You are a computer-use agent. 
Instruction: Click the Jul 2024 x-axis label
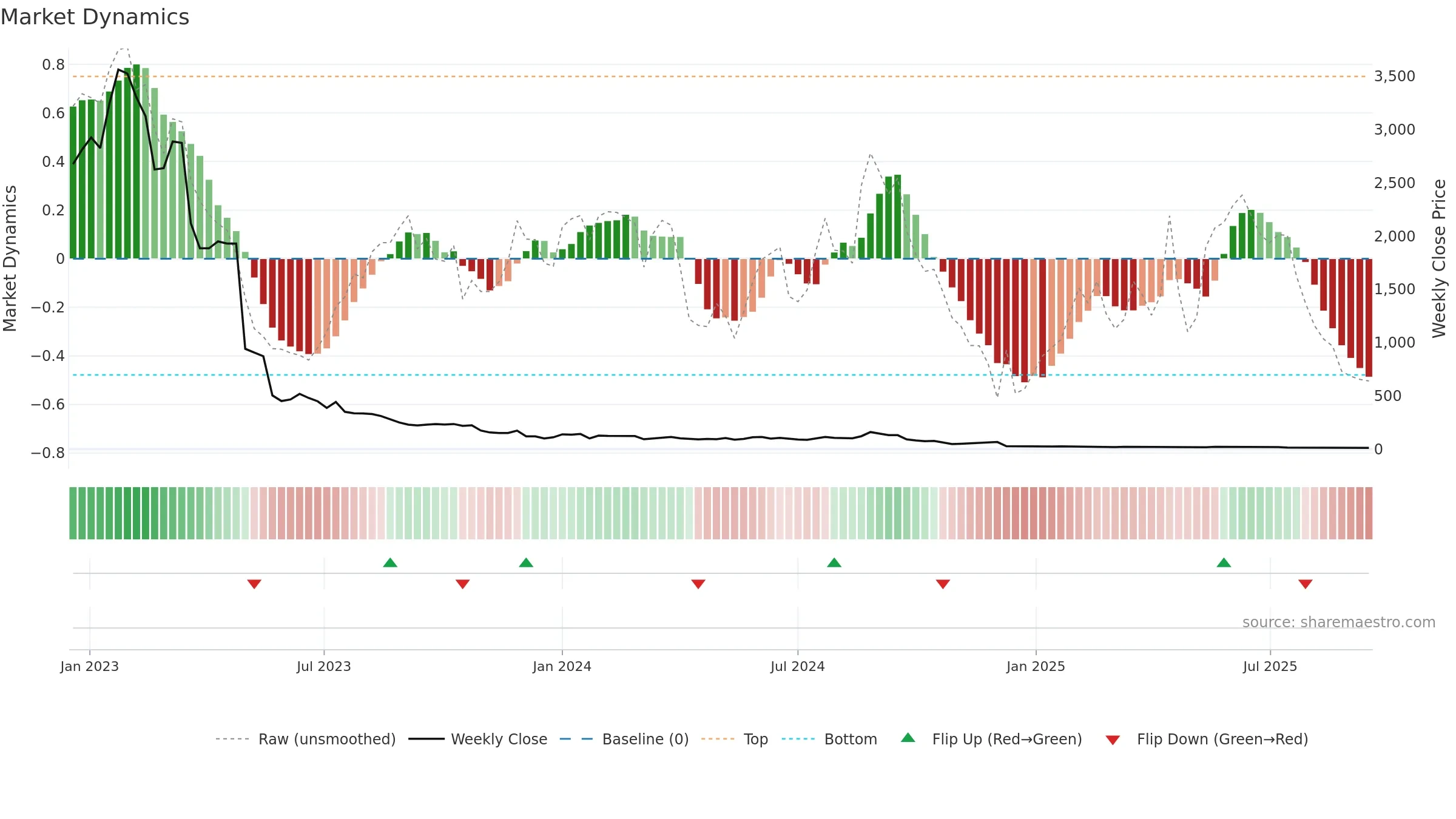pyautogui.click(x=798, y=666)
